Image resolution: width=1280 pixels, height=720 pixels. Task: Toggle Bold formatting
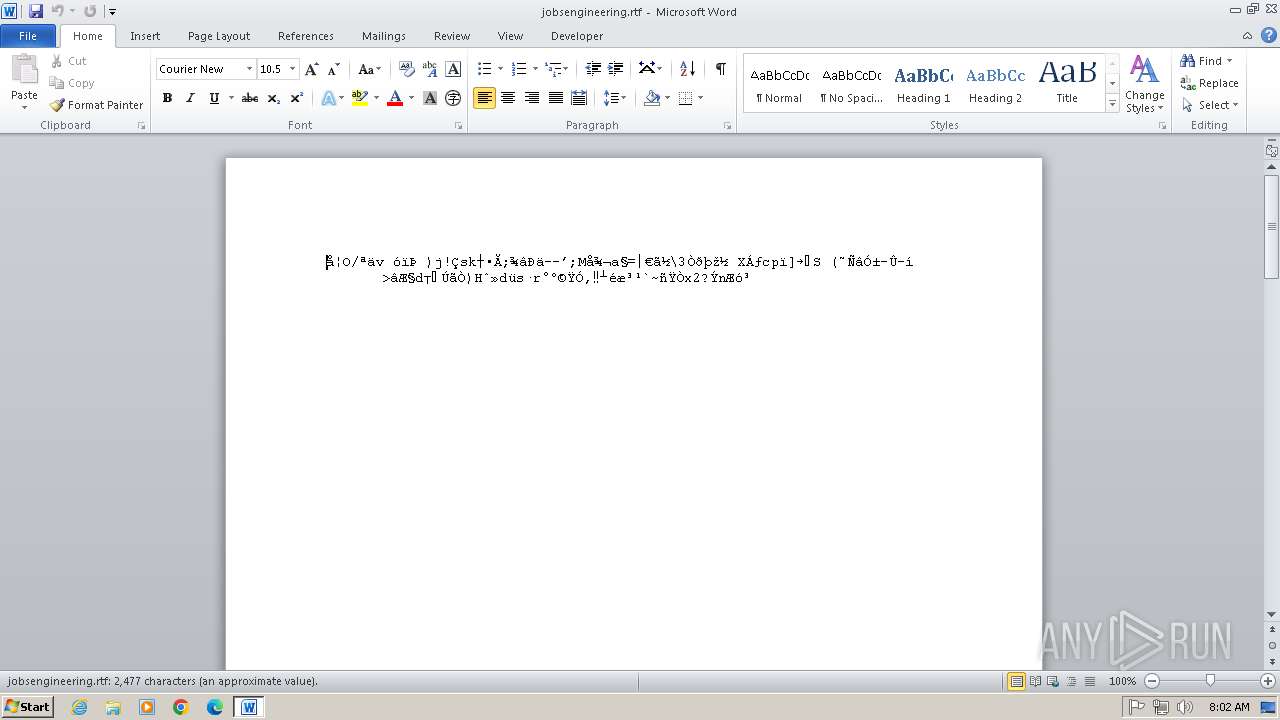point(167,98)
